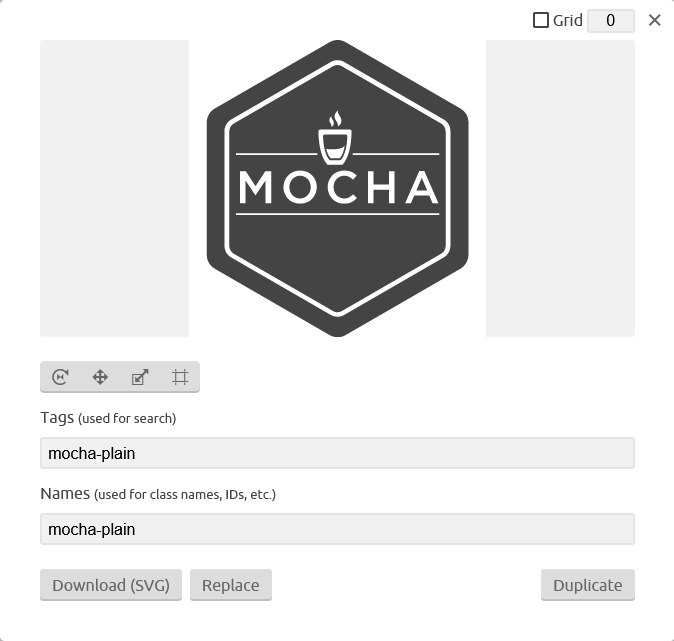
Task: Click the Grid label text
Action: tap(567, 20)
